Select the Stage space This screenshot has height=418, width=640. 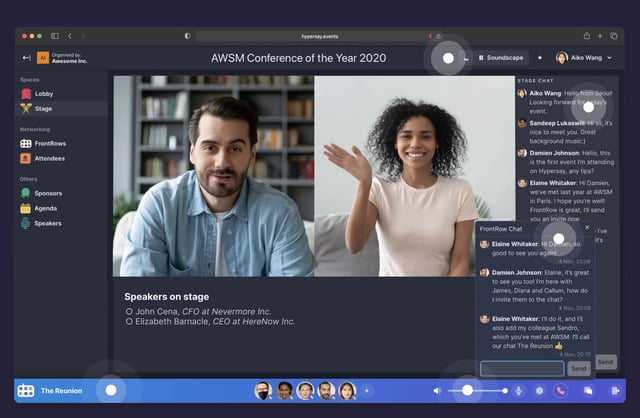(62, 109)
